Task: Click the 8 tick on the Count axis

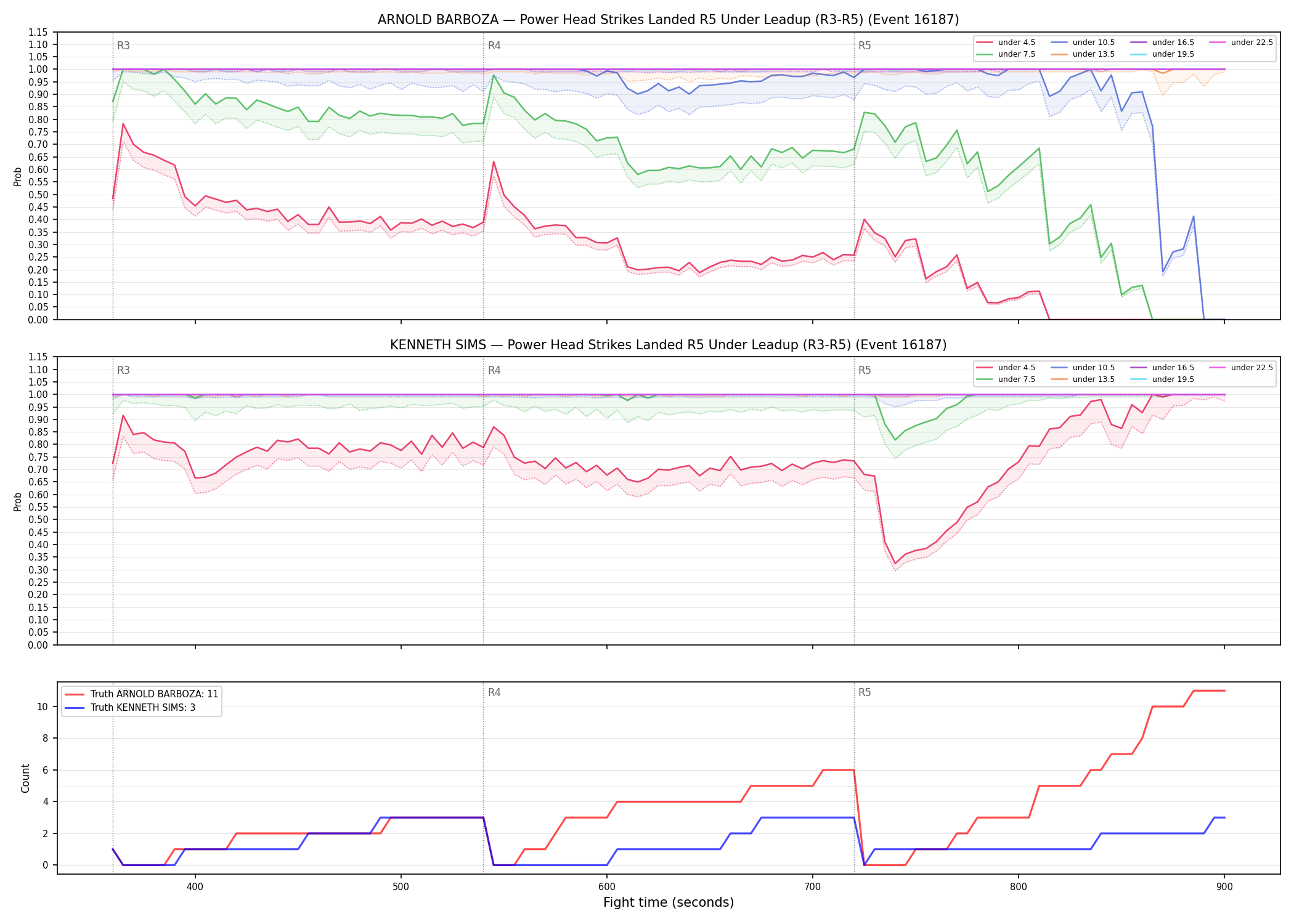Action: click(x=45, y=738)
